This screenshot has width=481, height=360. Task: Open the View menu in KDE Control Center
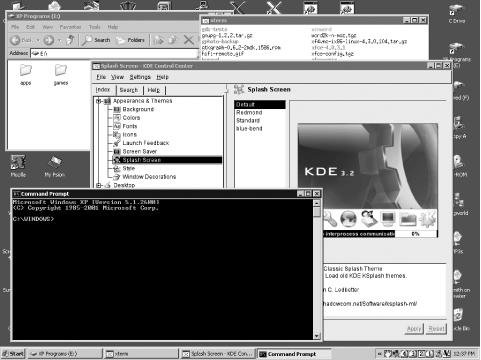[x=117, y=77]
